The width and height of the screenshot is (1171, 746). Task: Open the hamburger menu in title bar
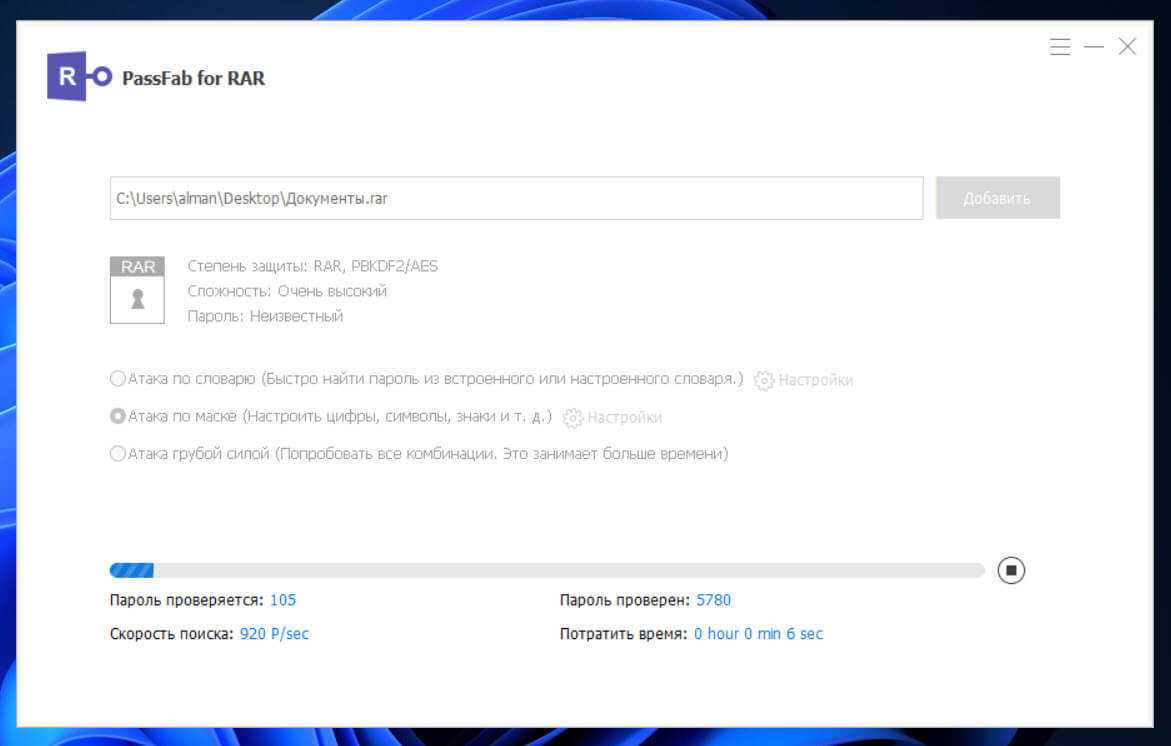(x=1060, y=47)
